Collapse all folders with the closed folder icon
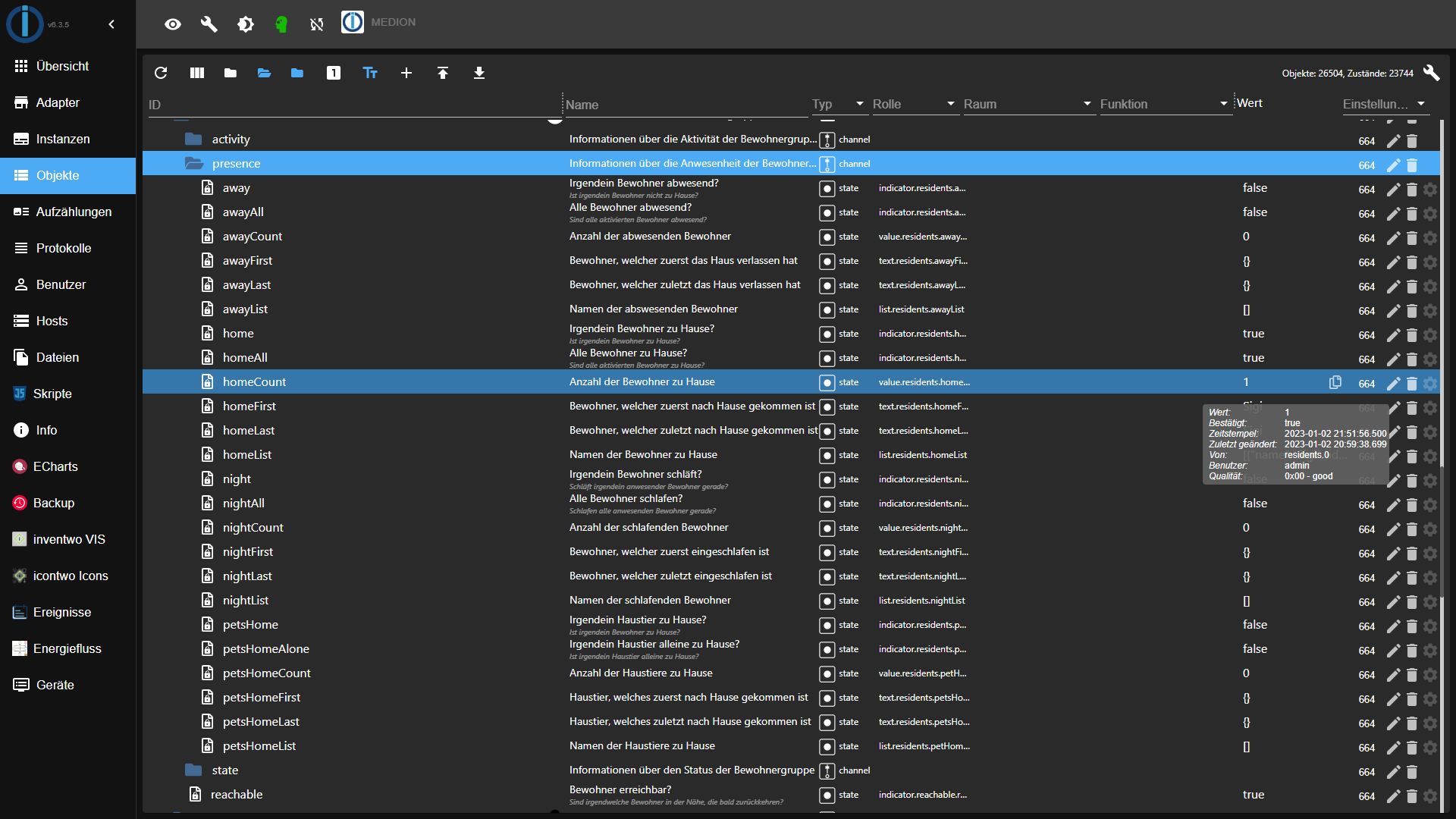 (231, 73)
